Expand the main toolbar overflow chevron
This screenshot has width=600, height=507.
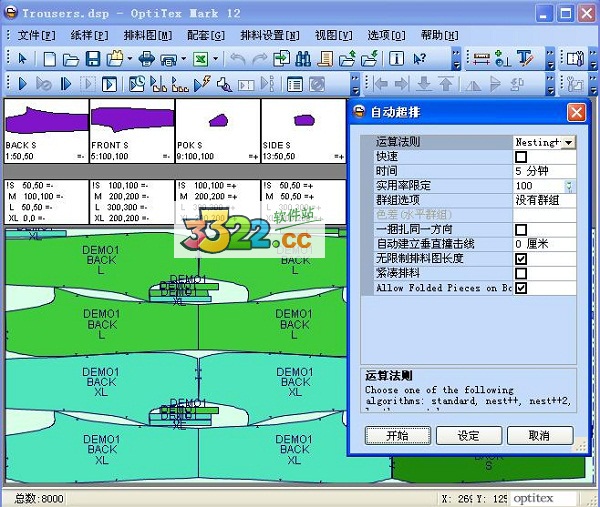[x=456, y=59]
